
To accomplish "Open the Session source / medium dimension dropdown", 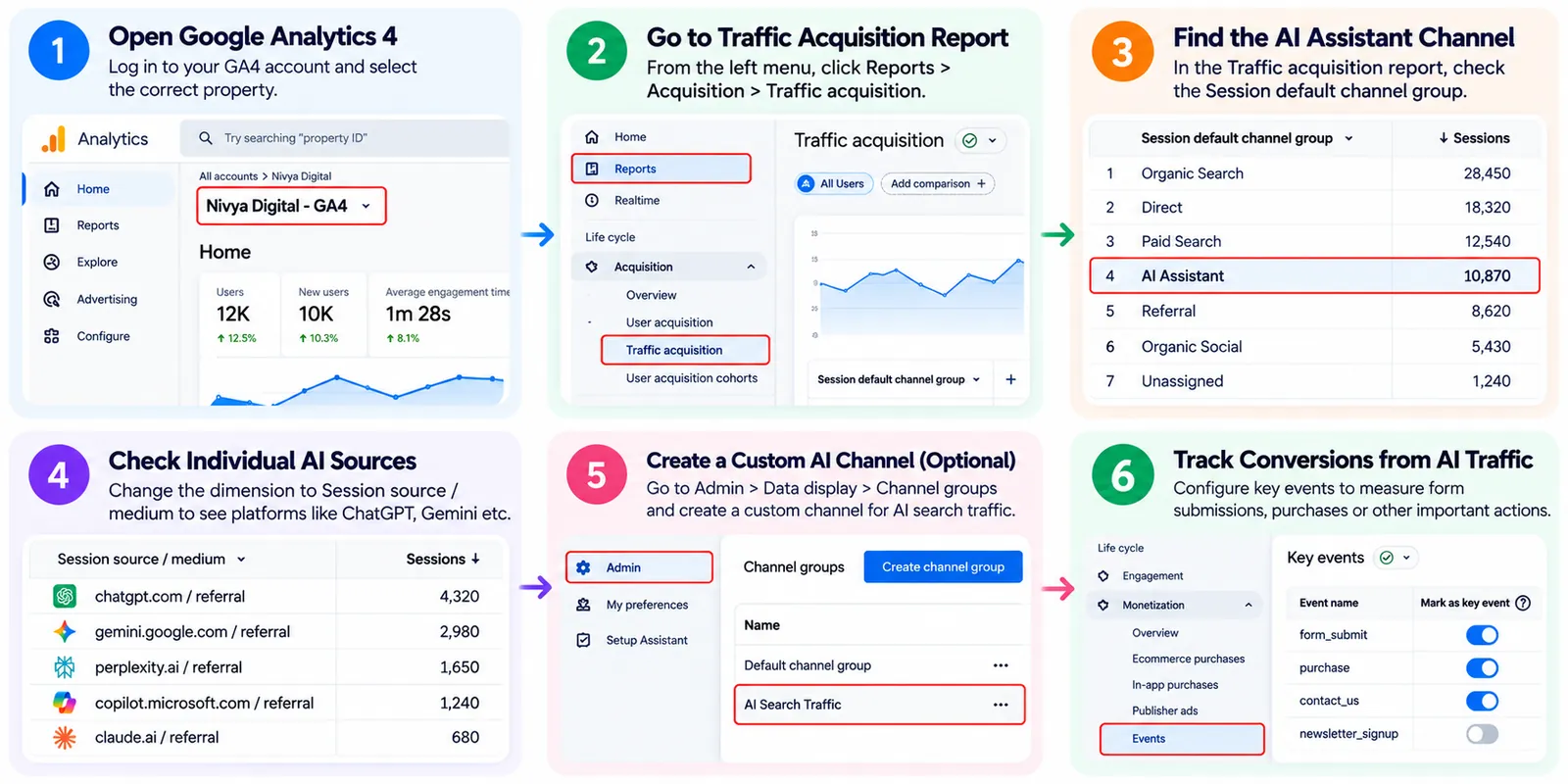I will pyautogui.click(x=241, y=560).
